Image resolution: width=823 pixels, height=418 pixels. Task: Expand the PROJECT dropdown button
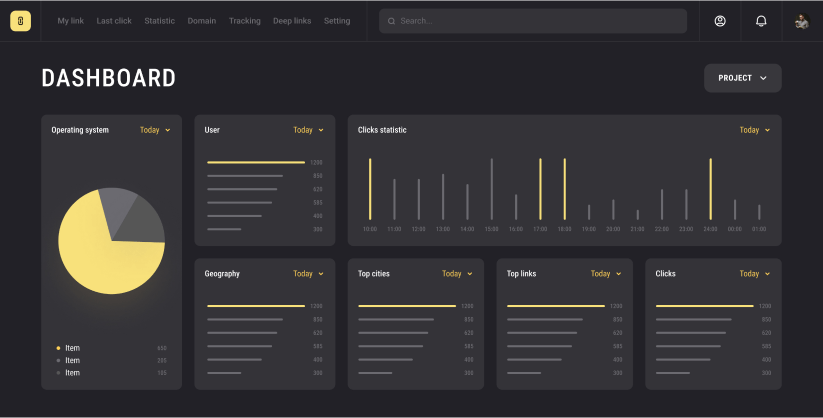pos(742,78)
